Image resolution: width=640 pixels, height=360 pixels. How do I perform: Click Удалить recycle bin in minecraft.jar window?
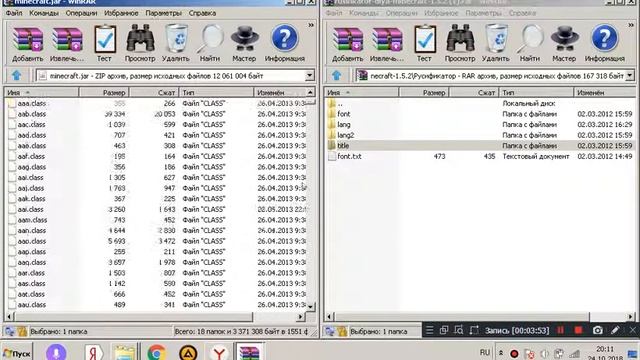176,43
